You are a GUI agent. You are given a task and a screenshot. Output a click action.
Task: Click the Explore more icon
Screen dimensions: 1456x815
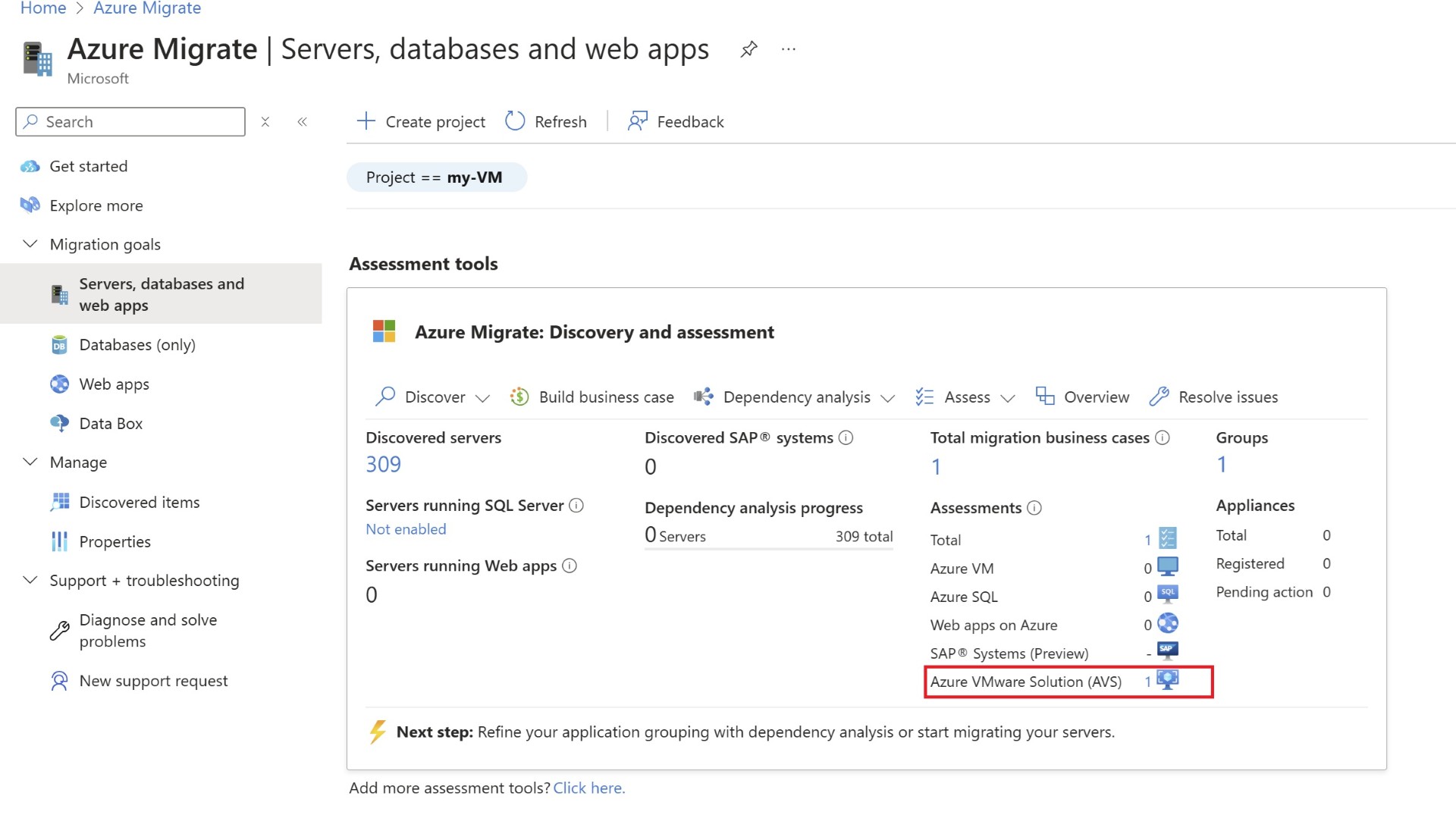coord(30,205)
